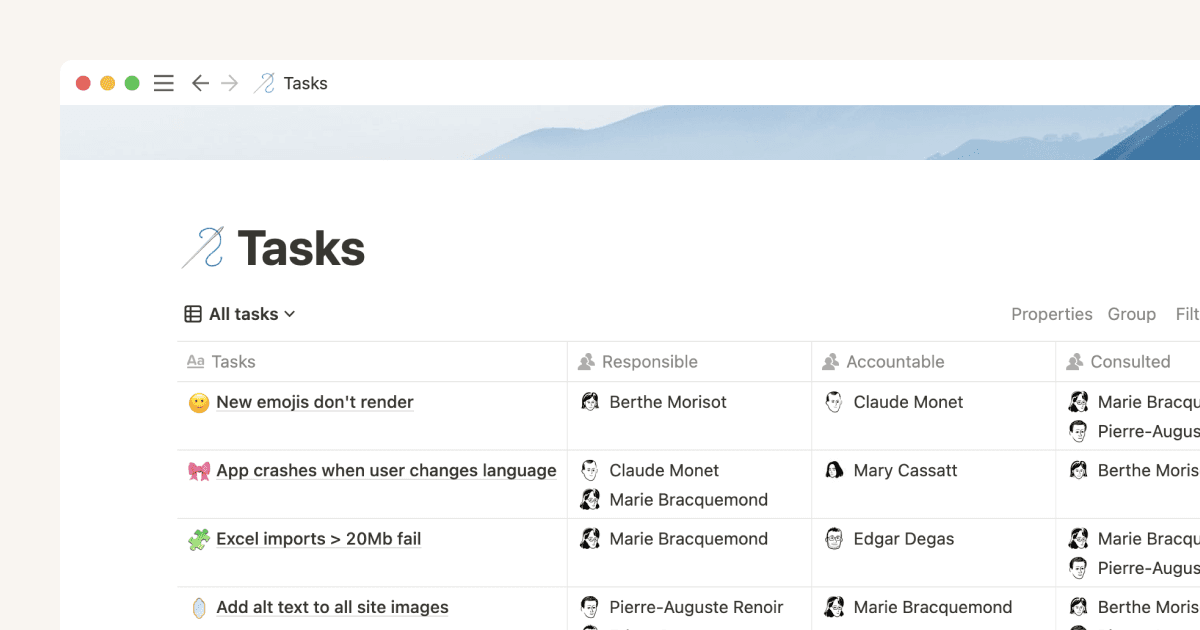Click the Tasks breadcrumb in title bar
The image size is (1200, 630).
pos(305,83)
